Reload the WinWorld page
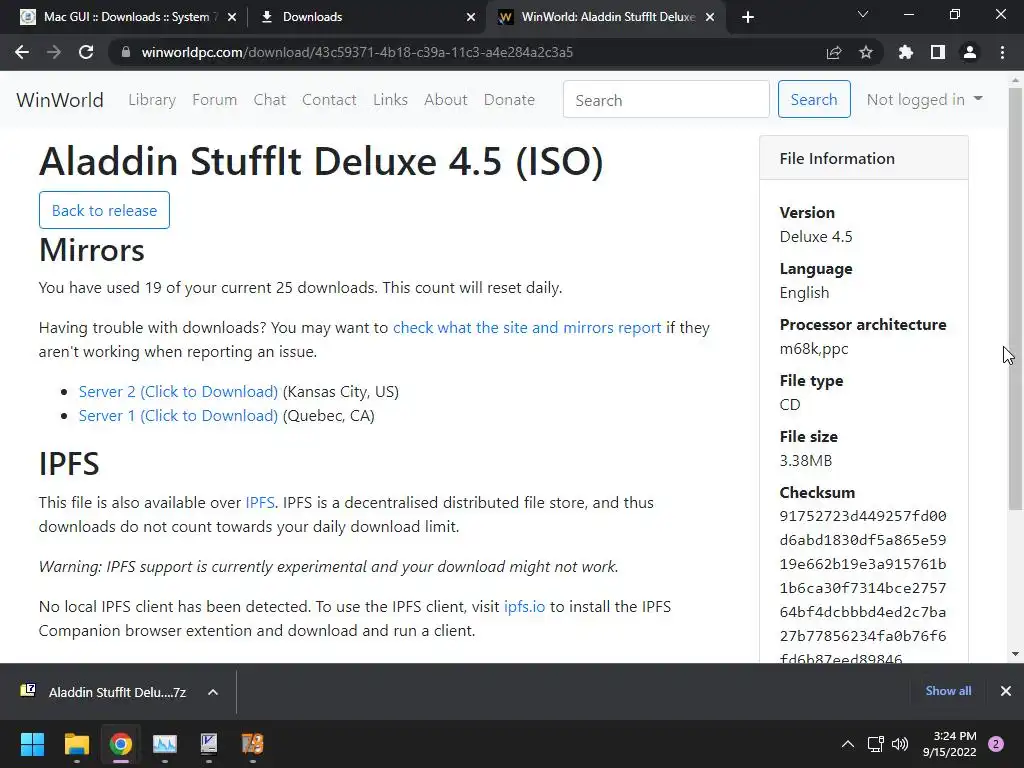1024x768 pixels. (86, 52)
